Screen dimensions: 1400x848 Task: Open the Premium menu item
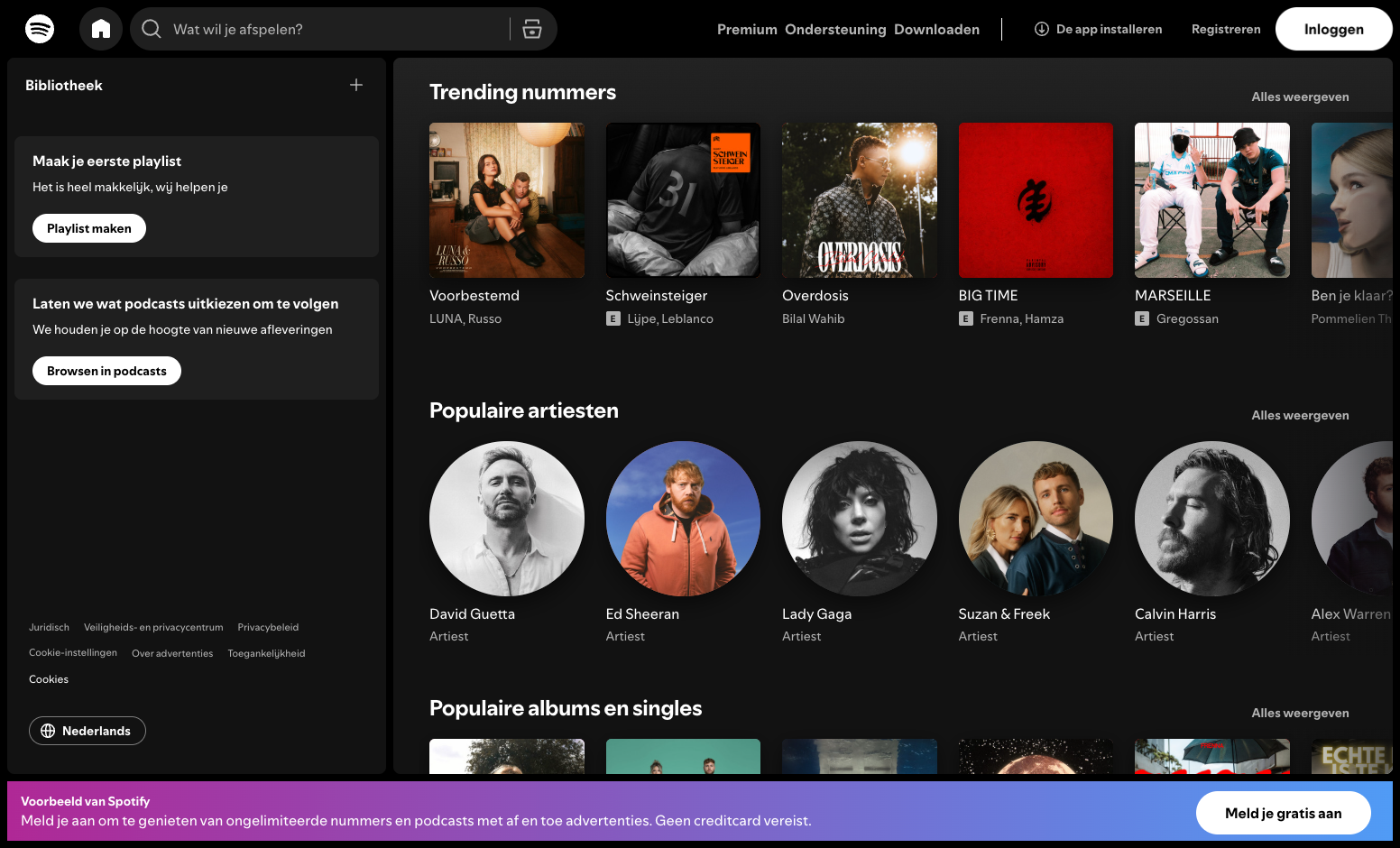point(747,30)
